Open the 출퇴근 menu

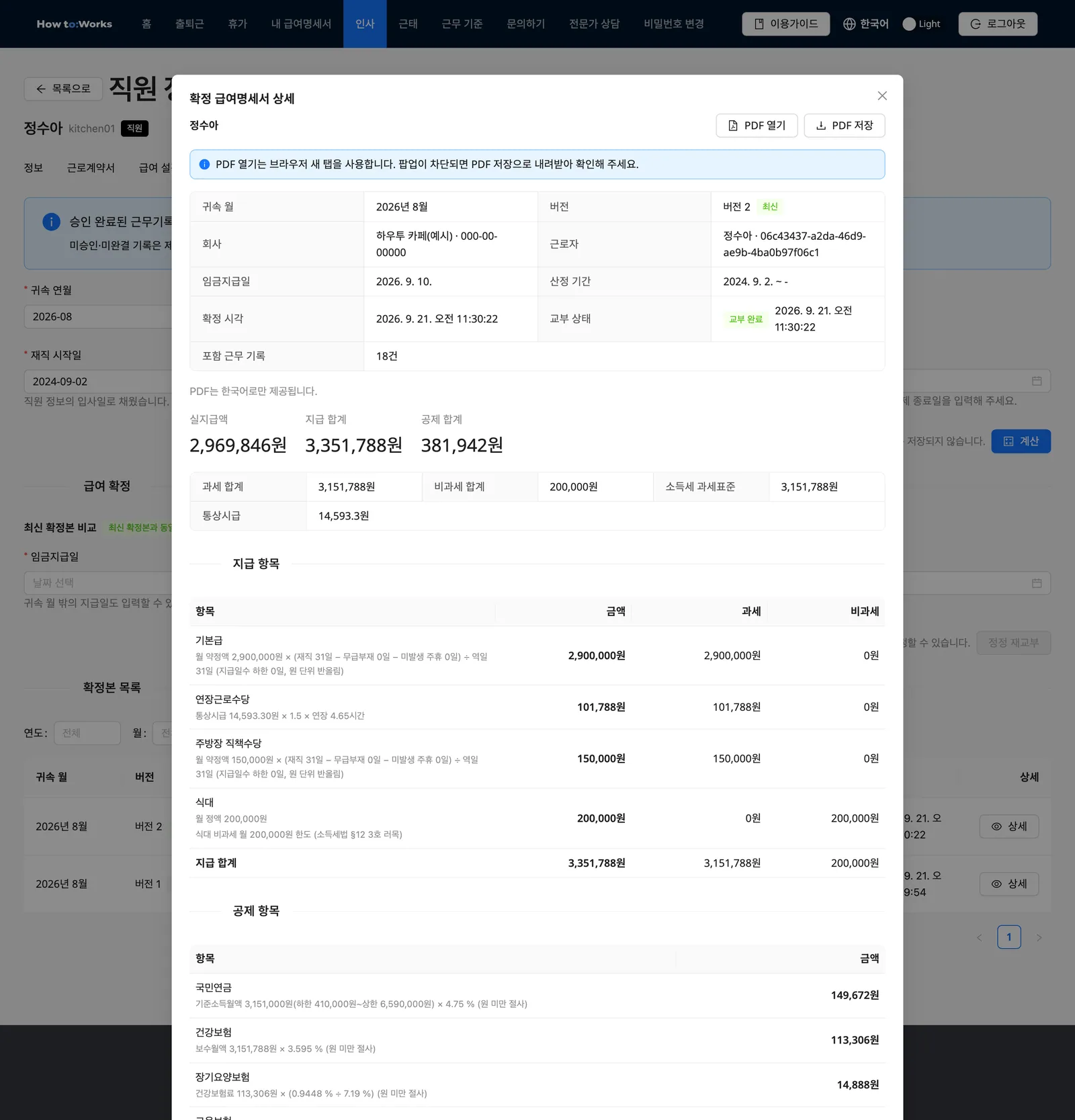189,24
